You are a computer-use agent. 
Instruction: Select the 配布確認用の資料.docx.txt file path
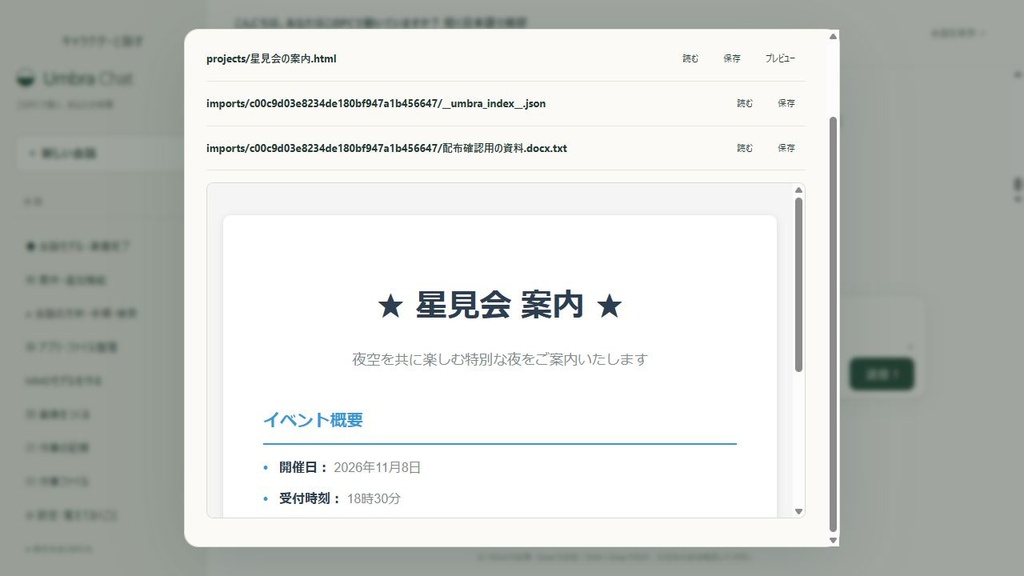click(x=387, y=148)
